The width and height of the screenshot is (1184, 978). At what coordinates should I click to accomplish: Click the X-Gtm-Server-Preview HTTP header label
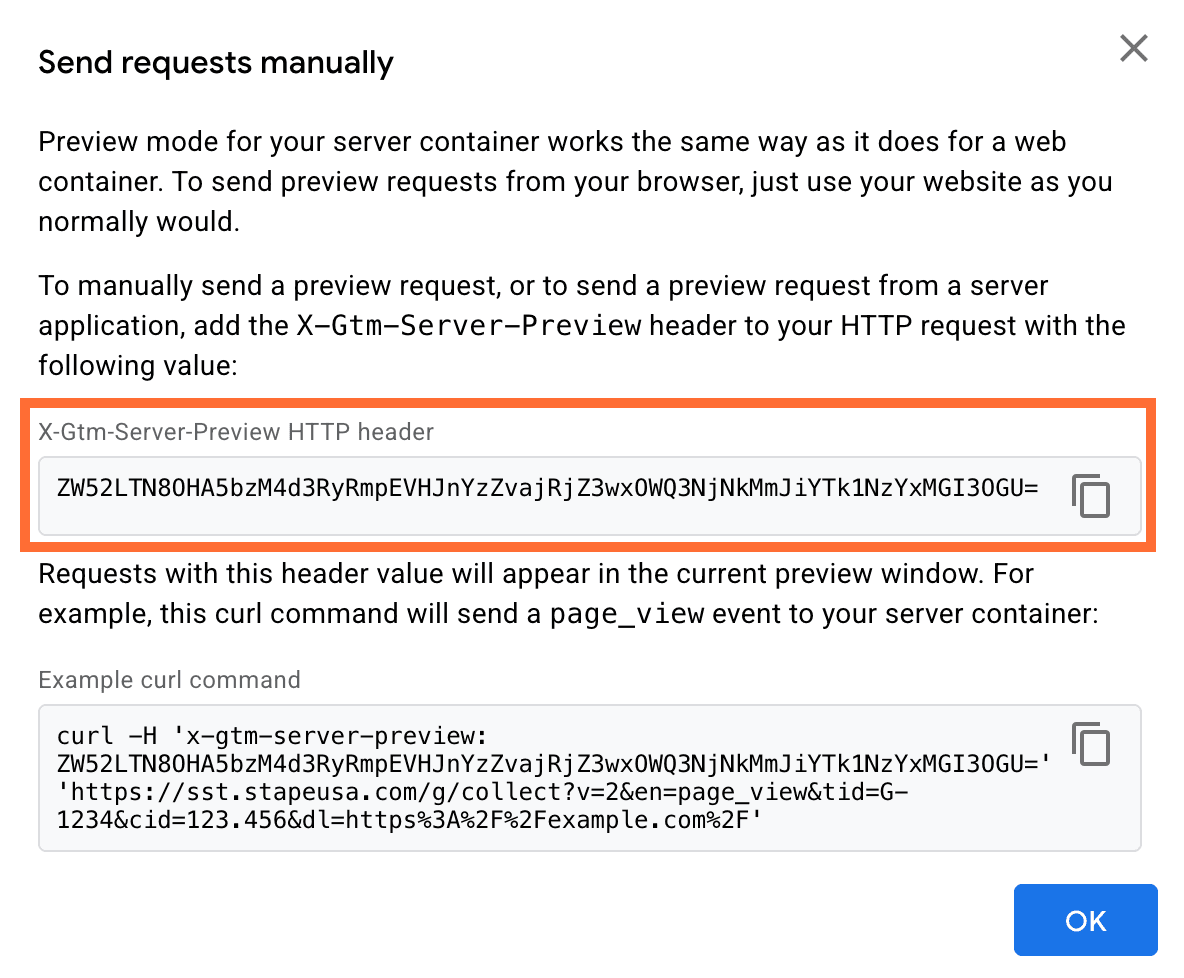coord(235,431)
